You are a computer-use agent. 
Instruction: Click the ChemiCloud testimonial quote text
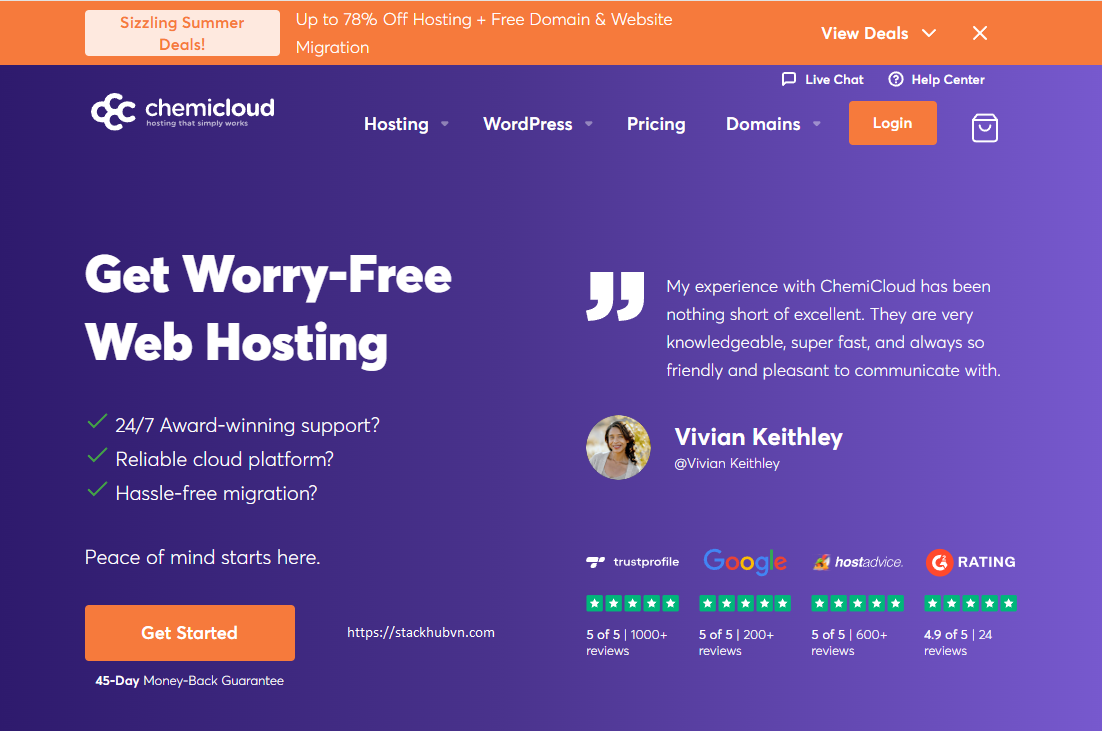(834, 328)
